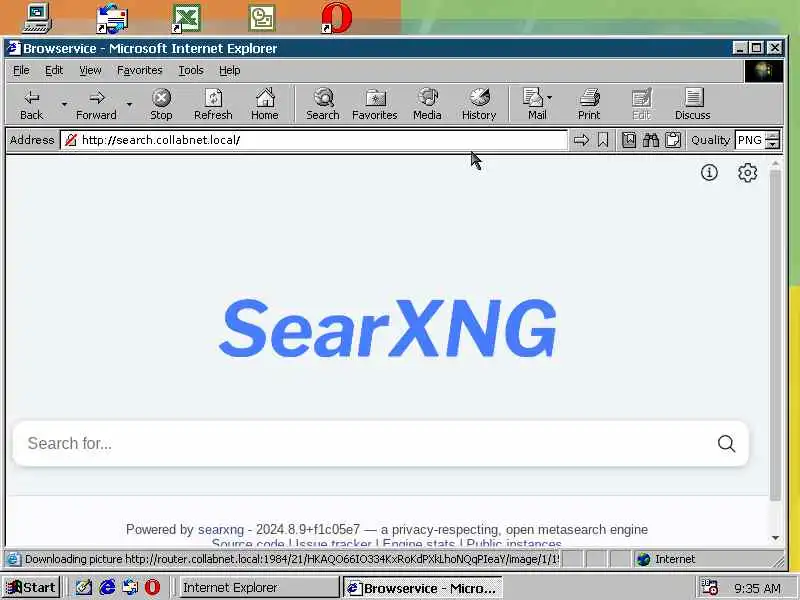The image size is (800, 600).
Task: Go to the Home page
Action: 265,105
